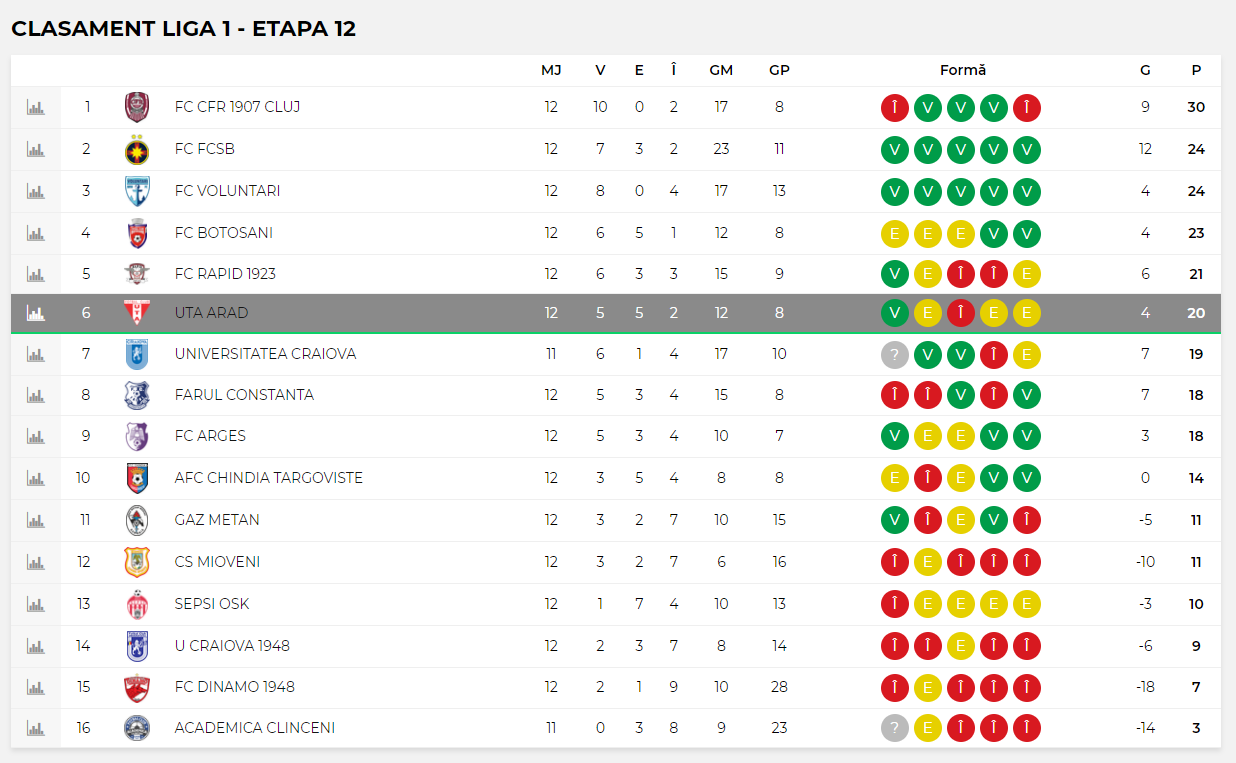Click the FC Voluntari team crest
1236x763 pixels.
pyautogui.click(x=137, y=191)
